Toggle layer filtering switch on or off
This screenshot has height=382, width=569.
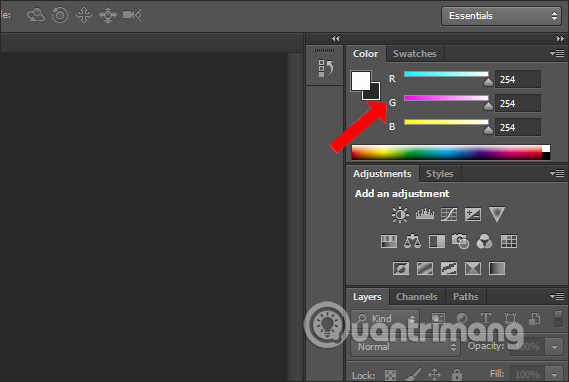click(x=558, y=319)
